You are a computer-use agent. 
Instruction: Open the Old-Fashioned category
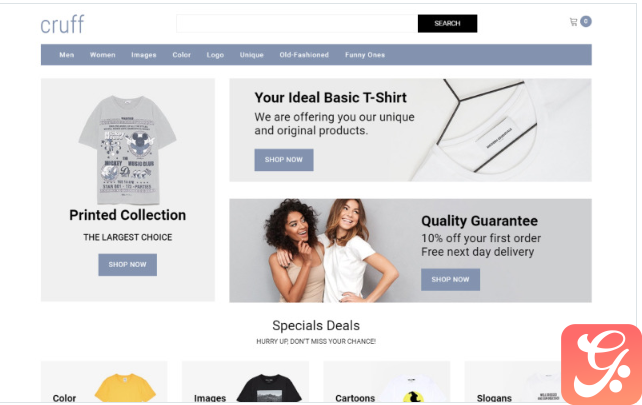[304, 55]
